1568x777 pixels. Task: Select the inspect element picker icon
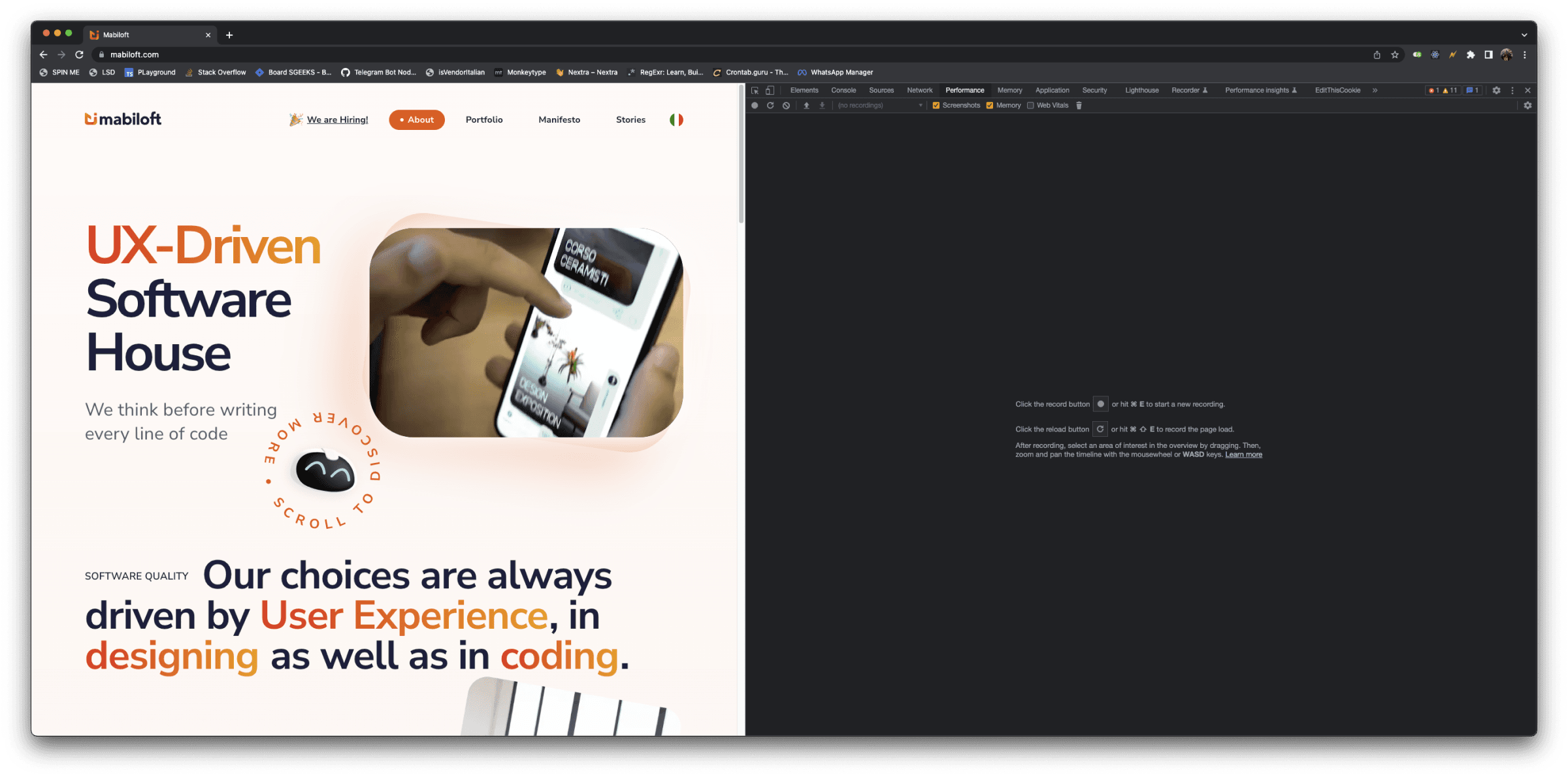[755, 90]
